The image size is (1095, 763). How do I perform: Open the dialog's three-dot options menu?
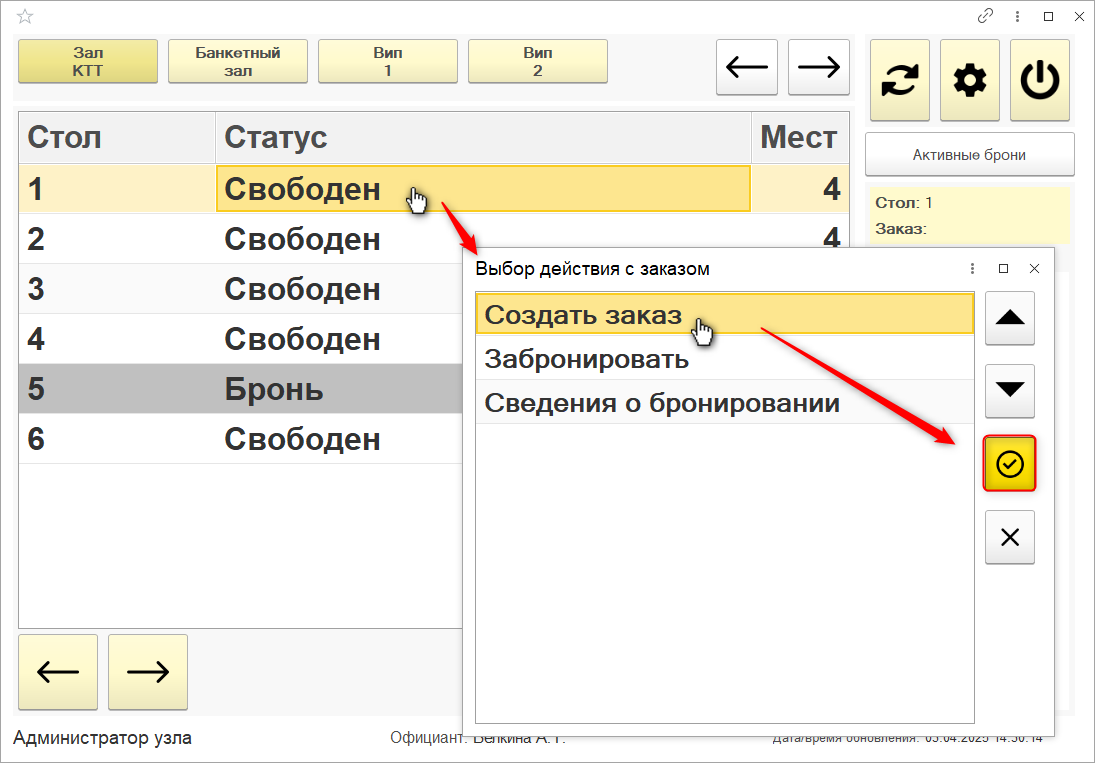point(972,269)
